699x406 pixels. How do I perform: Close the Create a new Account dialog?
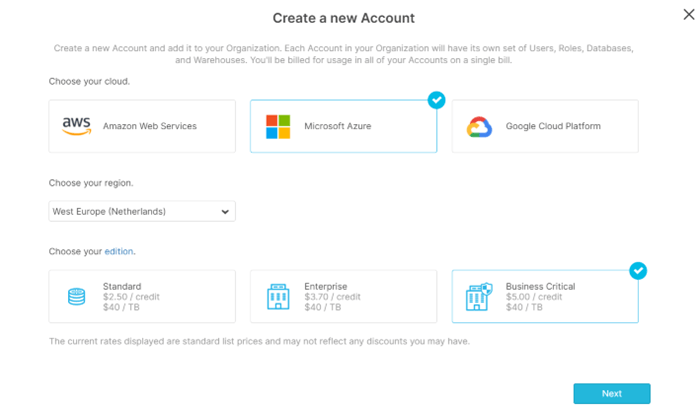pos(688,13)
